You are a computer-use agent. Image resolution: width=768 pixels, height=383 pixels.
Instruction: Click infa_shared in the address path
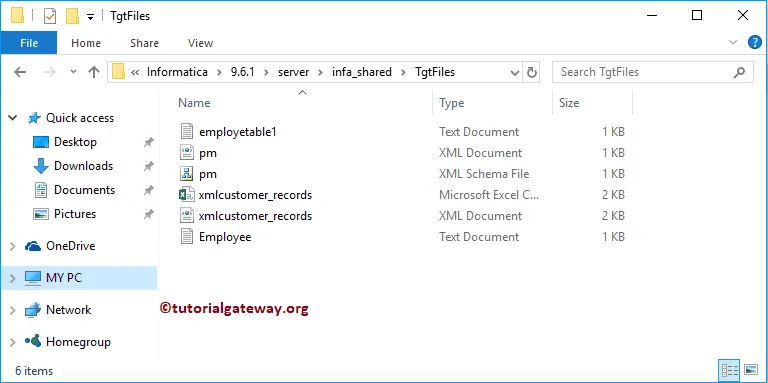click(362, 72)
